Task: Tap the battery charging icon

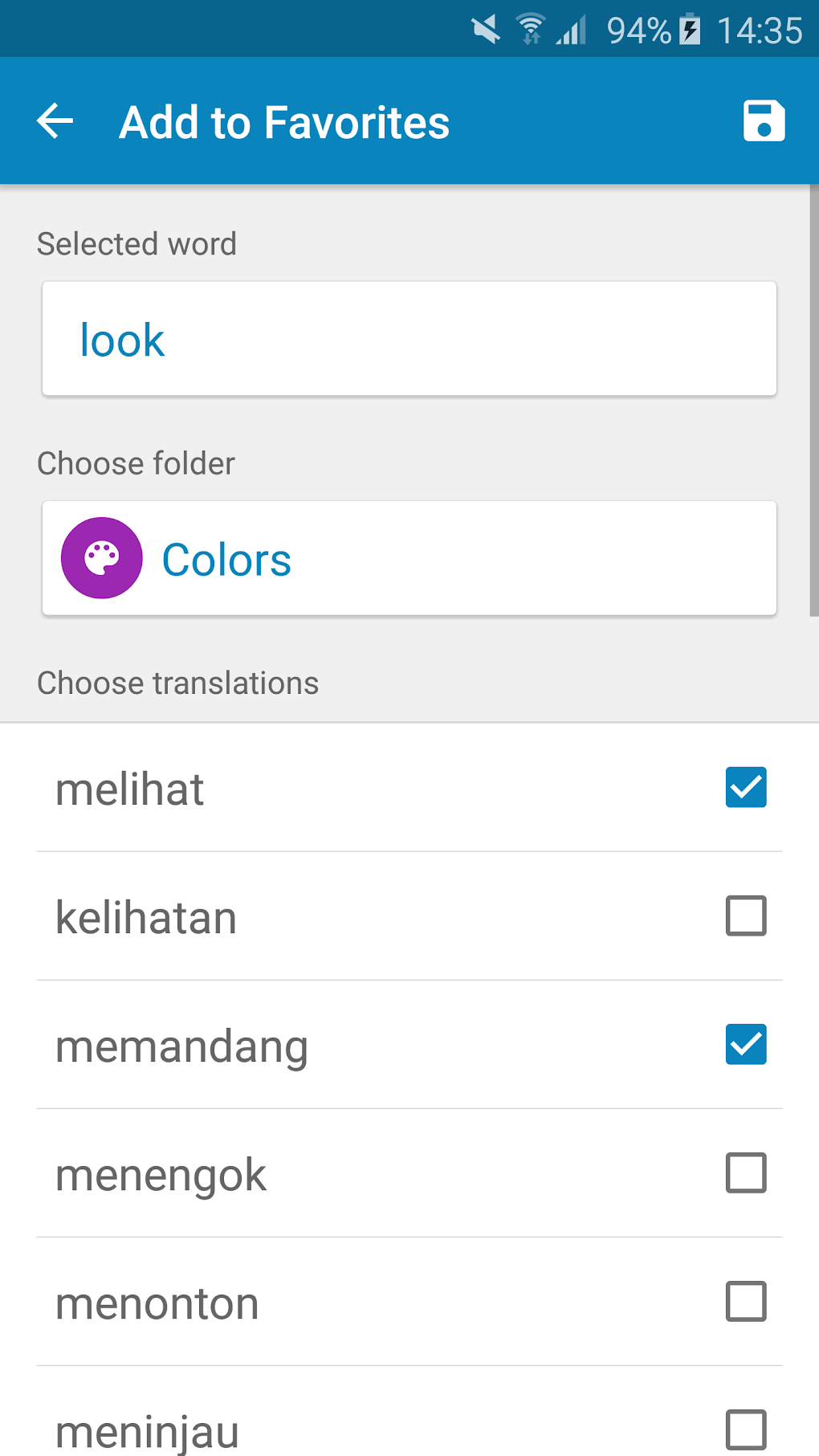Action: point(690,30)
